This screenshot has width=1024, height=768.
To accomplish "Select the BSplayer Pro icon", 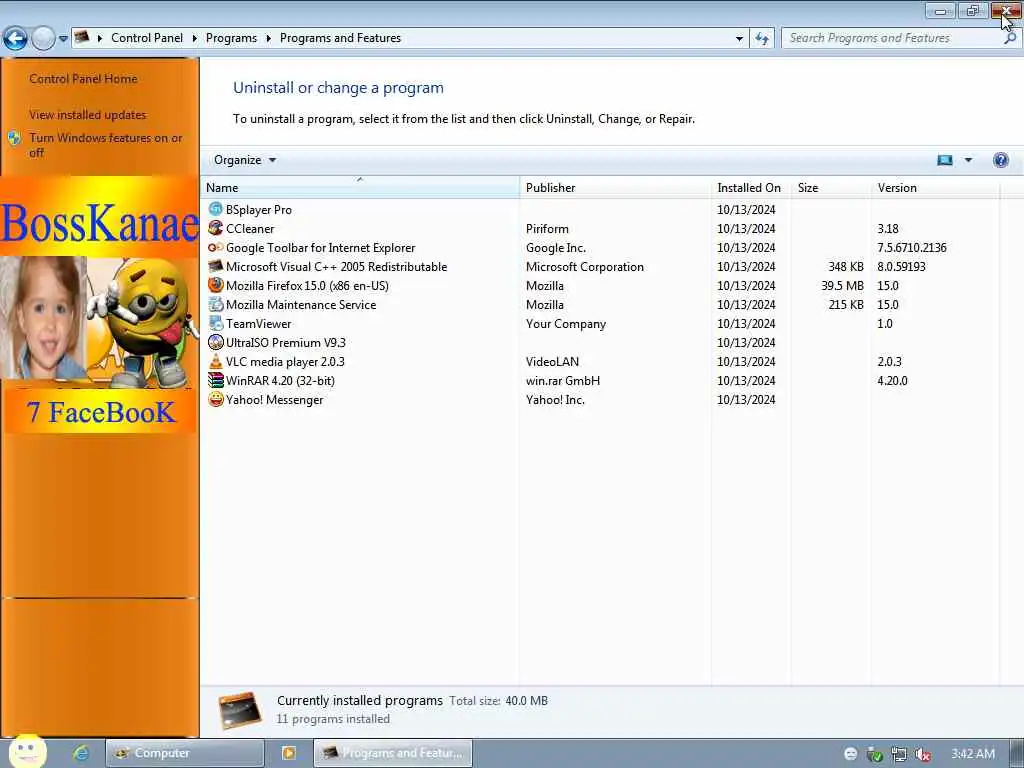I will (x=216, y=209).
